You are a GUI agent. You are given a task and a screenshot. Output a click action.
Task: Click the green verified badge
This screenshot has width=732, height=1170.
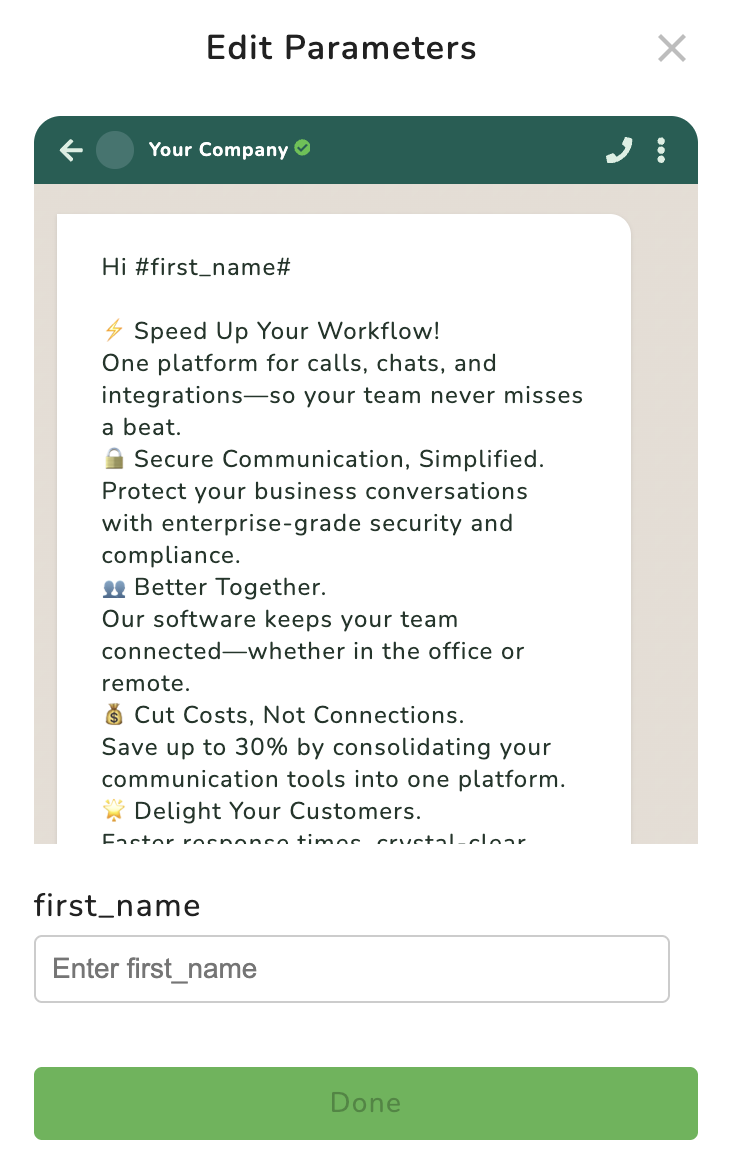click(302, 148)
